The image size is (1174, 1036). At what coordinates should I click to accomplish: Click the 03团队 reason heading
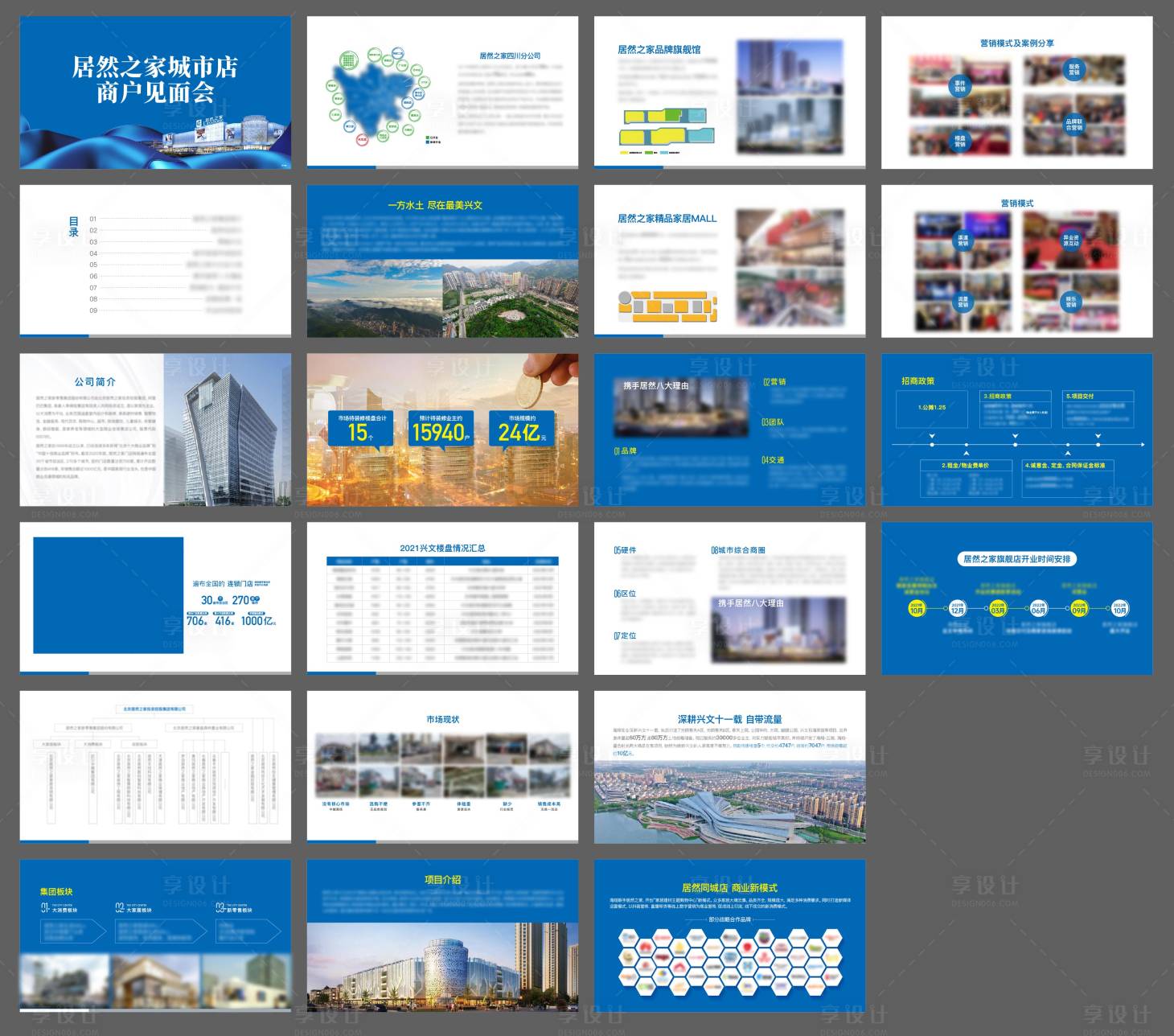773,421
